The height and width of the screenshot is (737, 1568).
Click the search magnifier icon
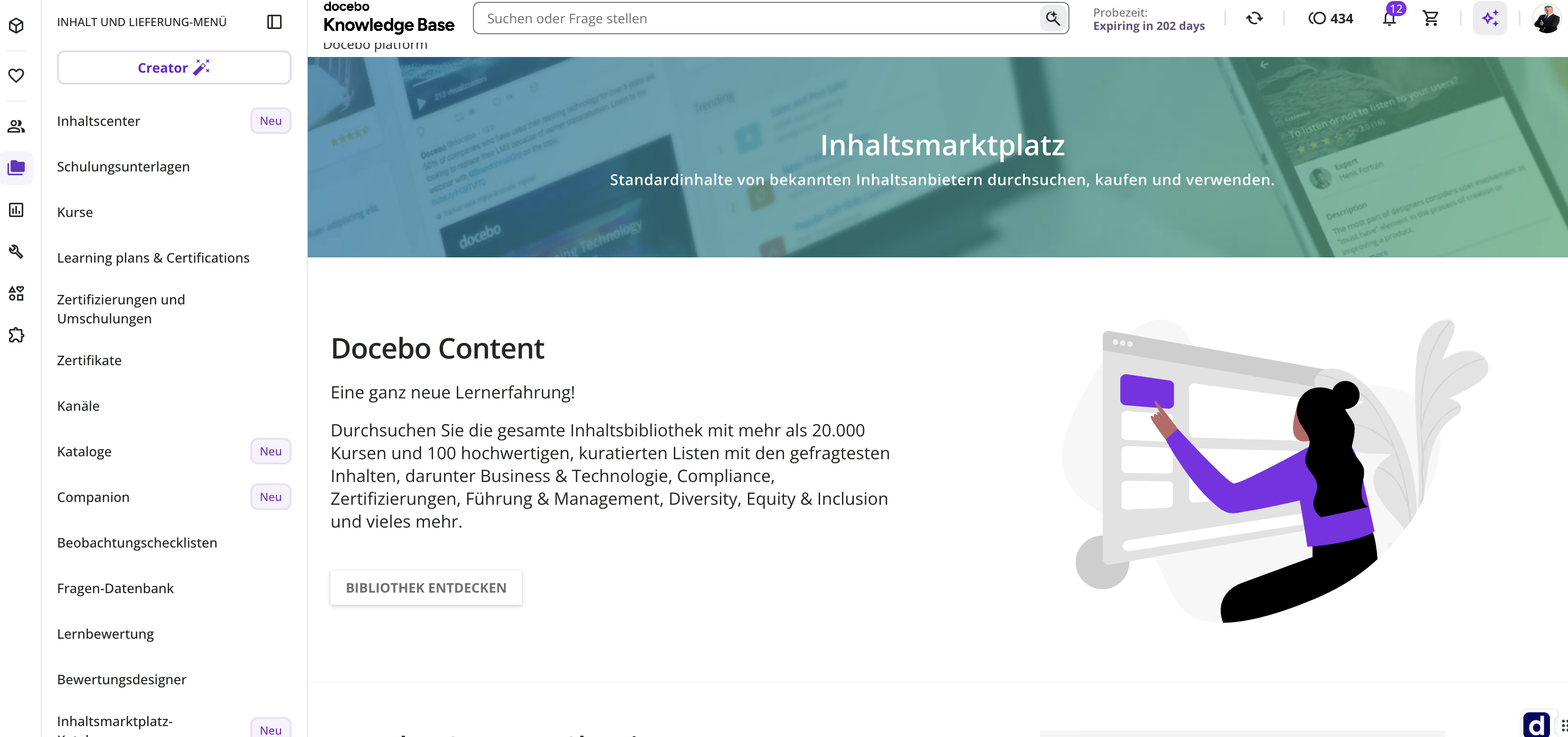tap(1052, 18)
